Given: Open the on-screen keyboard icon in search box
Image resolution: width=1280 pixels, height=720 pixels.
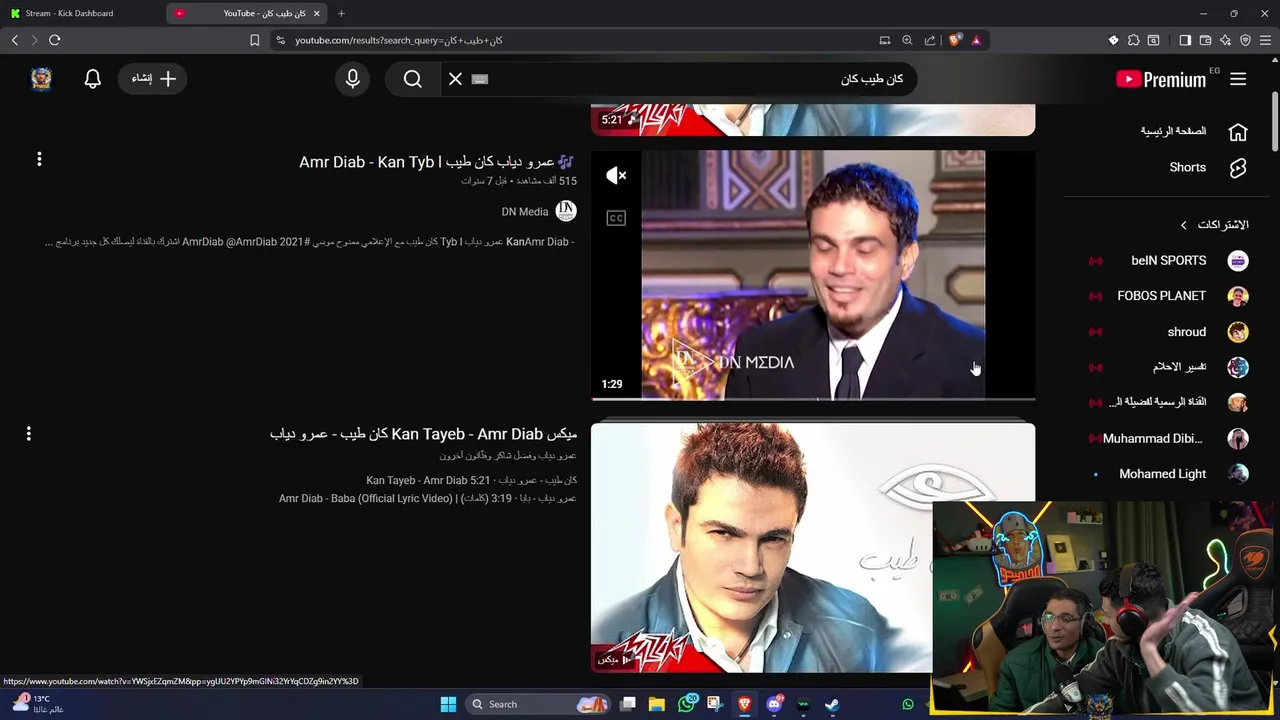Looking at the screenshot, I should click(480, 79).
